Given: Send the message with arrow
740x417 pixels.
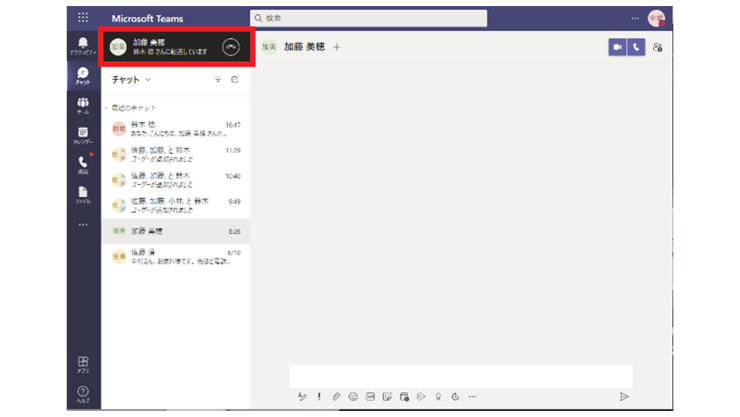Looking at the screenshot, I should [x=624, y=397].
